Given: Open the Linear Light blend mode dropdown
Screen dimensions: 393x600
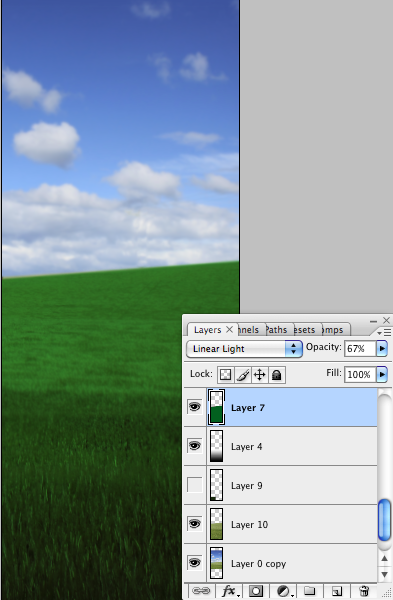Looking at the screenshot, I should [244, 349].
